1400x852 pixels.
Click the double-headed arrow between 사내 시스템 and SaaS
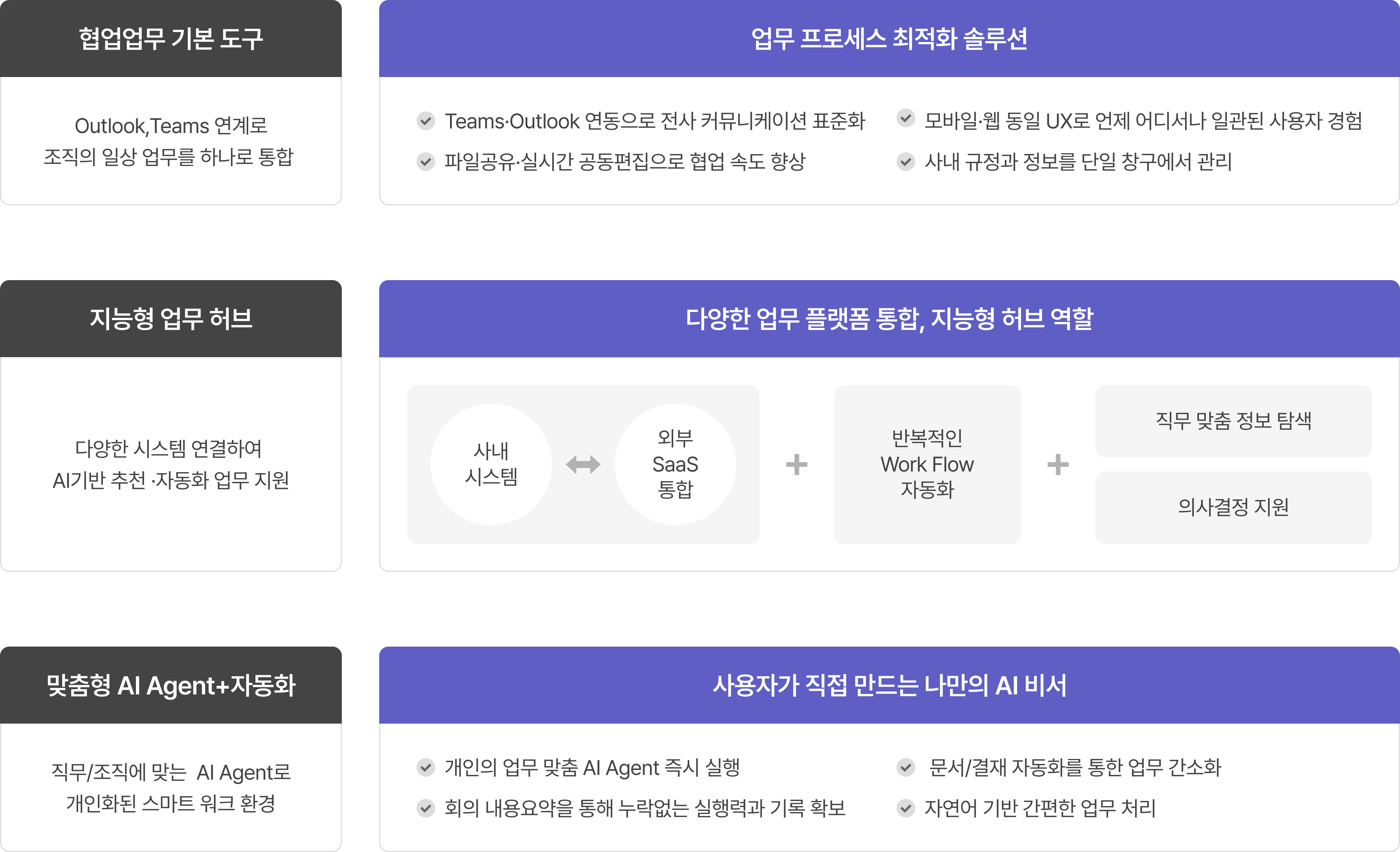(x=583, y=464)
